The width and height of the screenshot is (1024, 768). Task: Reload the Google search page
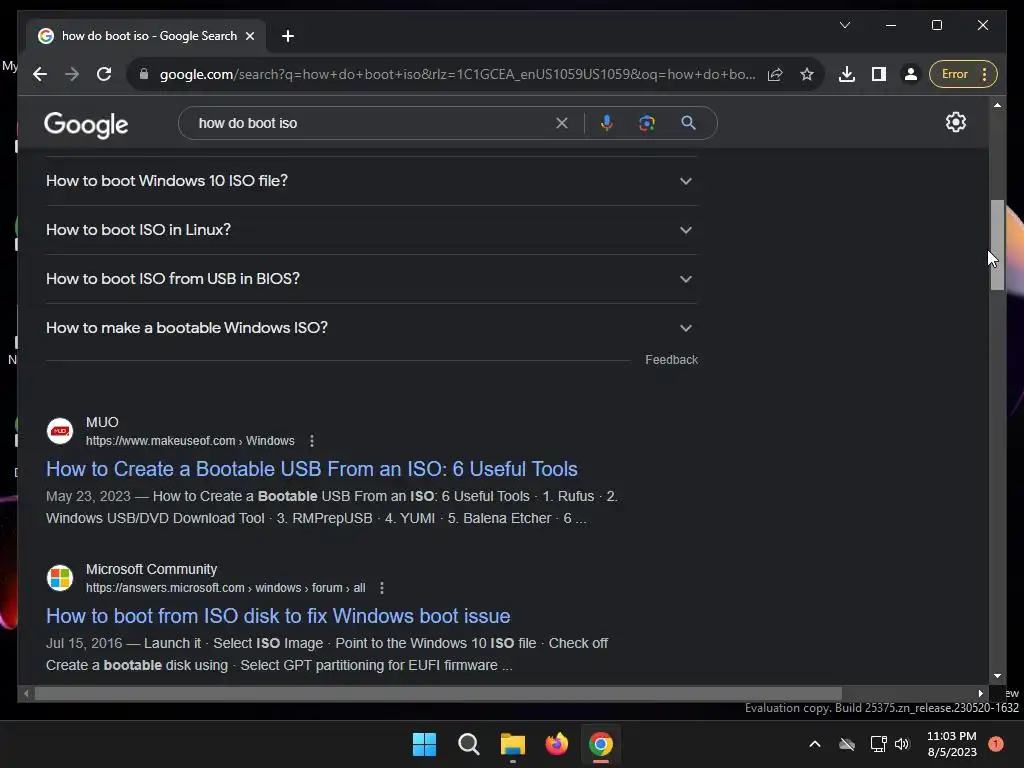(x=104, y=74)
